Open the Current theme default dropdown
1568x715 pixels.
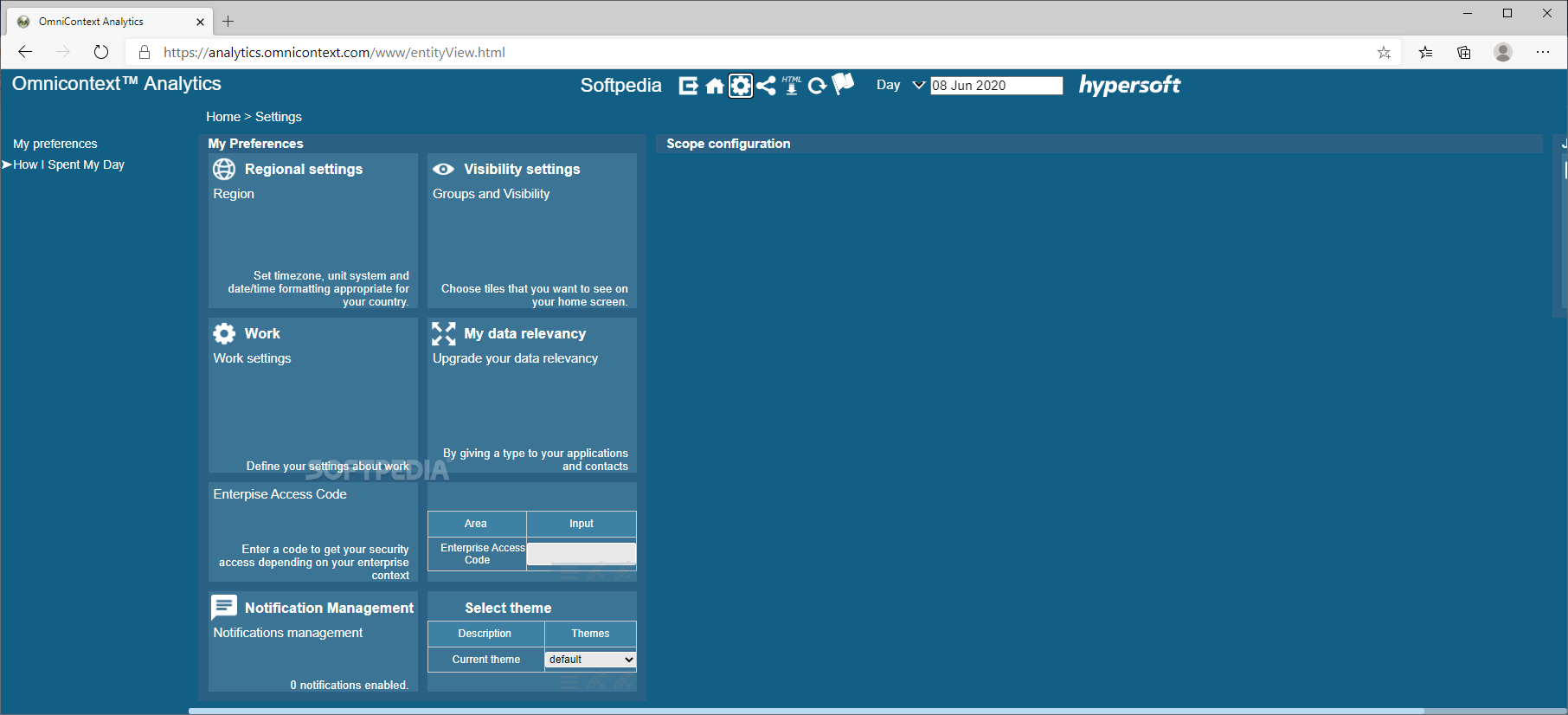pyautogui.click(x=591, y=660)
